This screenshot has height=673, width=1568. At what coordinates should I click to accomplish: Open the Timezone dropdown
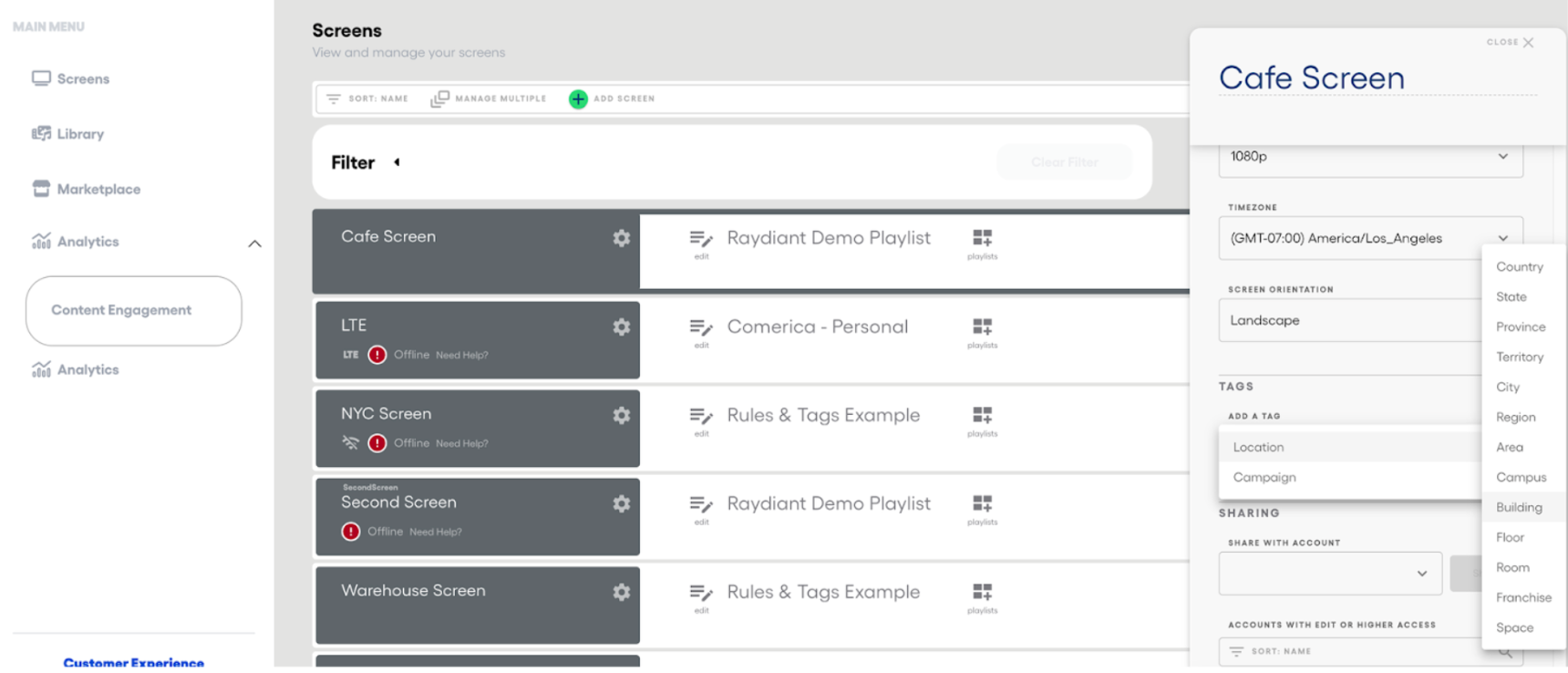pyautogui.click(x=1370, y=238)
